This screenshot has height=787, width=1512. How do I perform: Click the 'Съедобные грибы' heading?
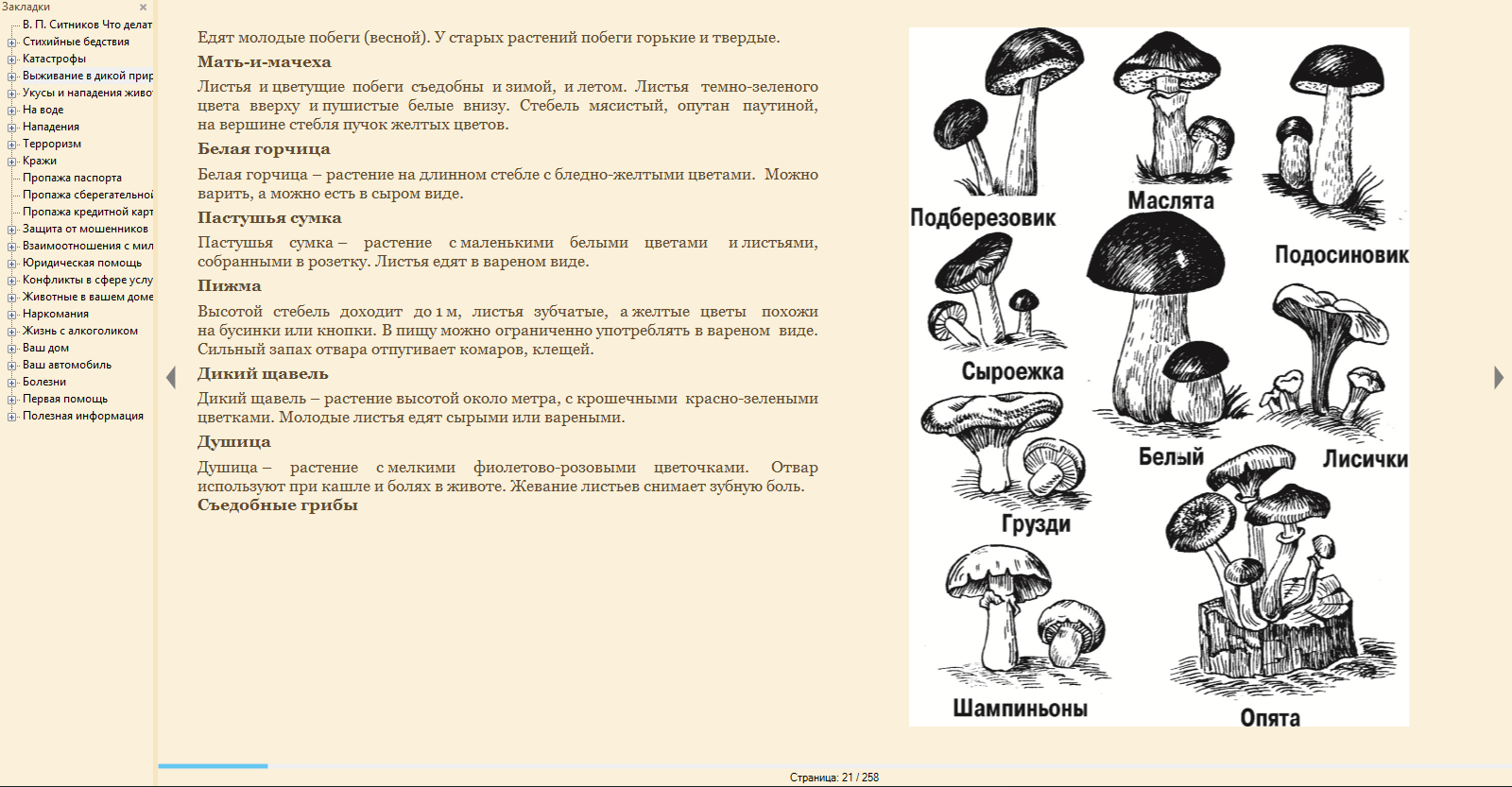coord(278,505)
